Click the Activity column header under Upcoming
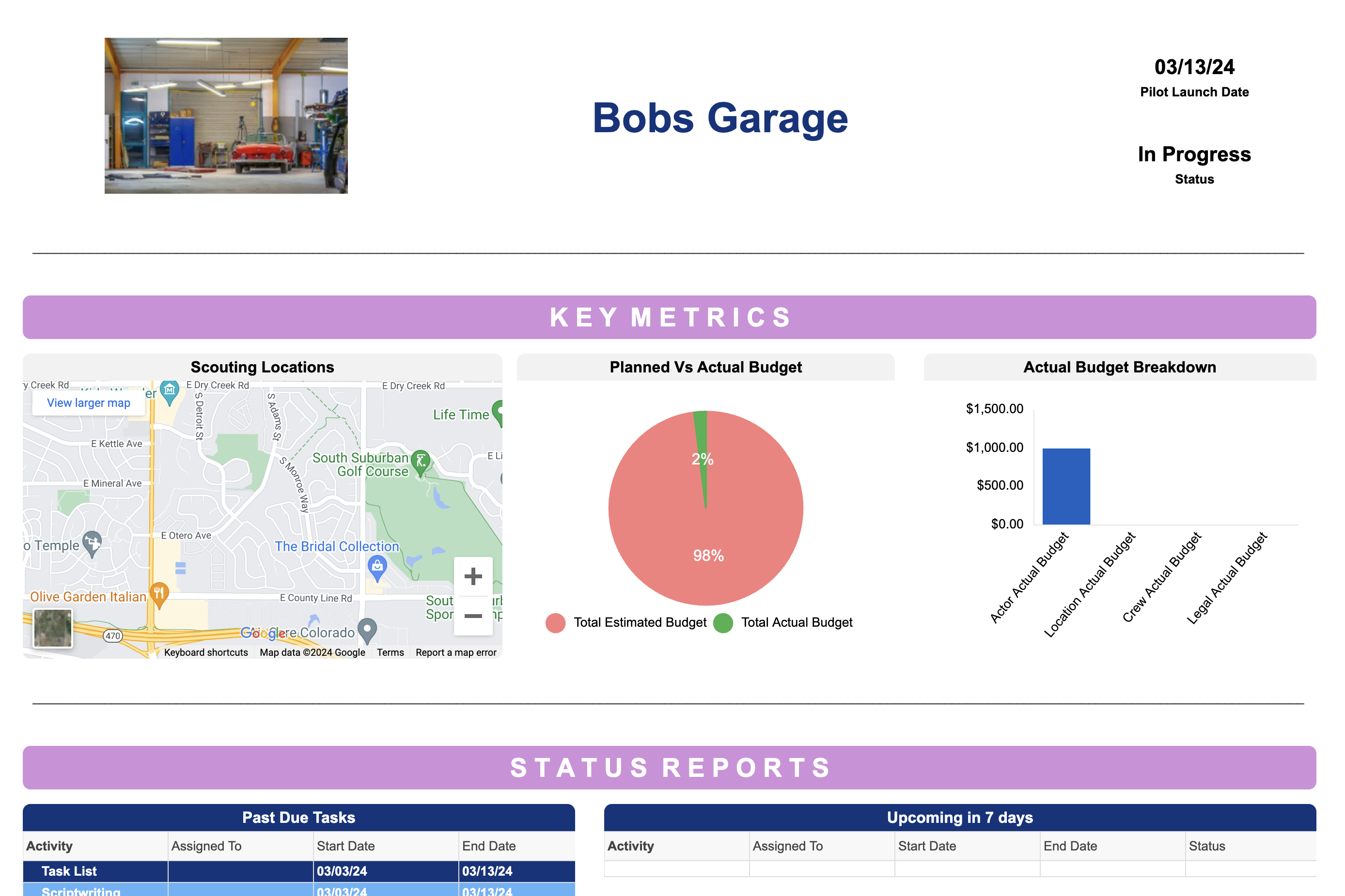Screen dimensions: 1345x896 coord(630,846)
